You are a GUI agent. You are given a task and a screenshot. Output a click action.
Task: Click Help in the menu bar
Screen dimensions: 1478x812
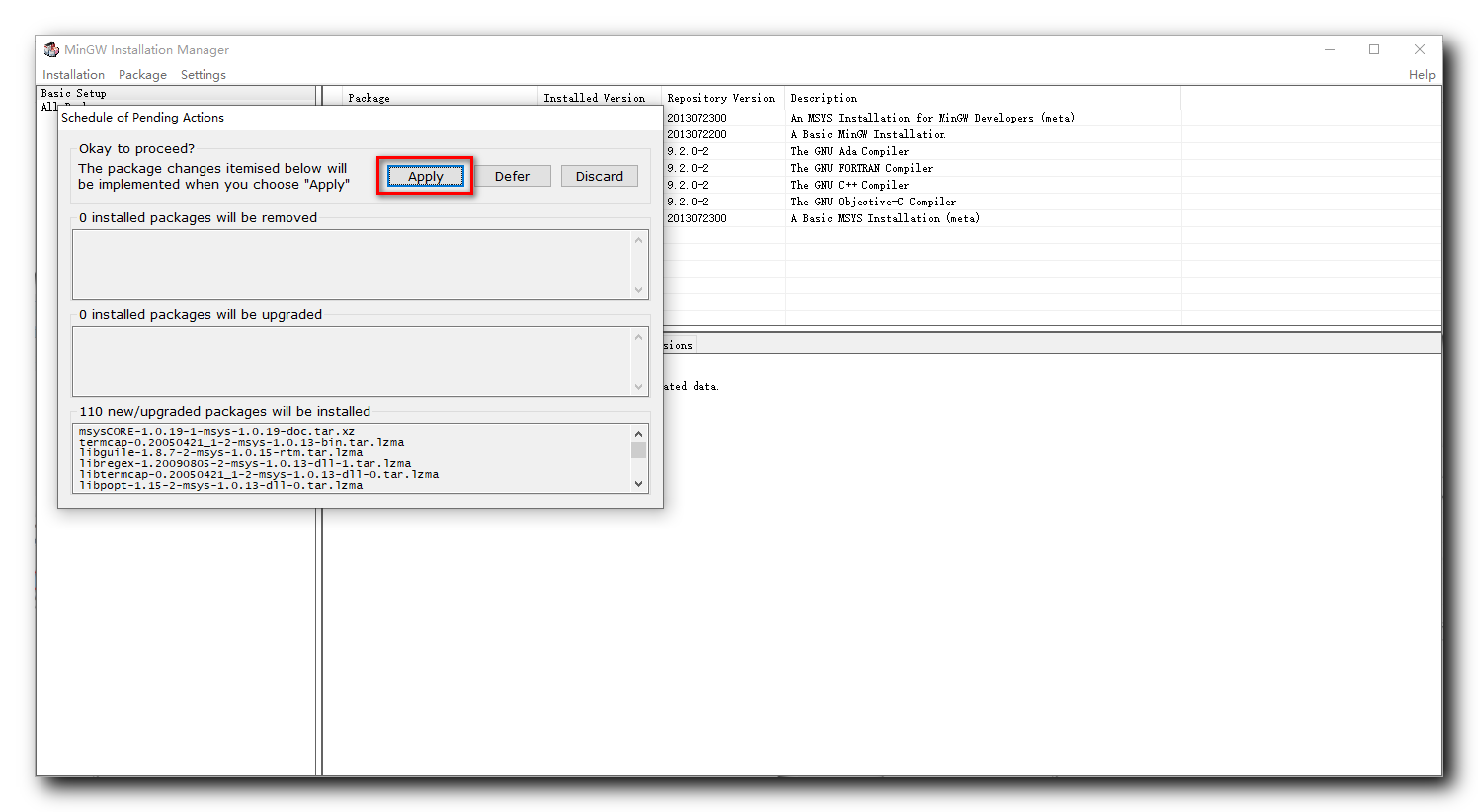(1422, 74)
